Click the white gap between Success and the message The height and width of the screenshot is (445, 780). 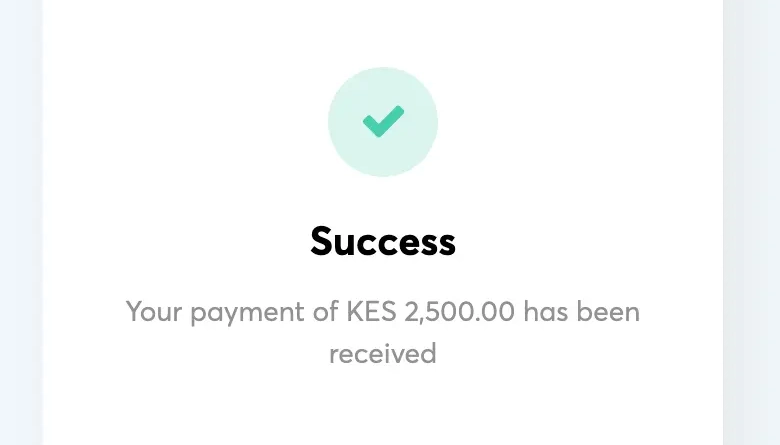click(383, 277)
